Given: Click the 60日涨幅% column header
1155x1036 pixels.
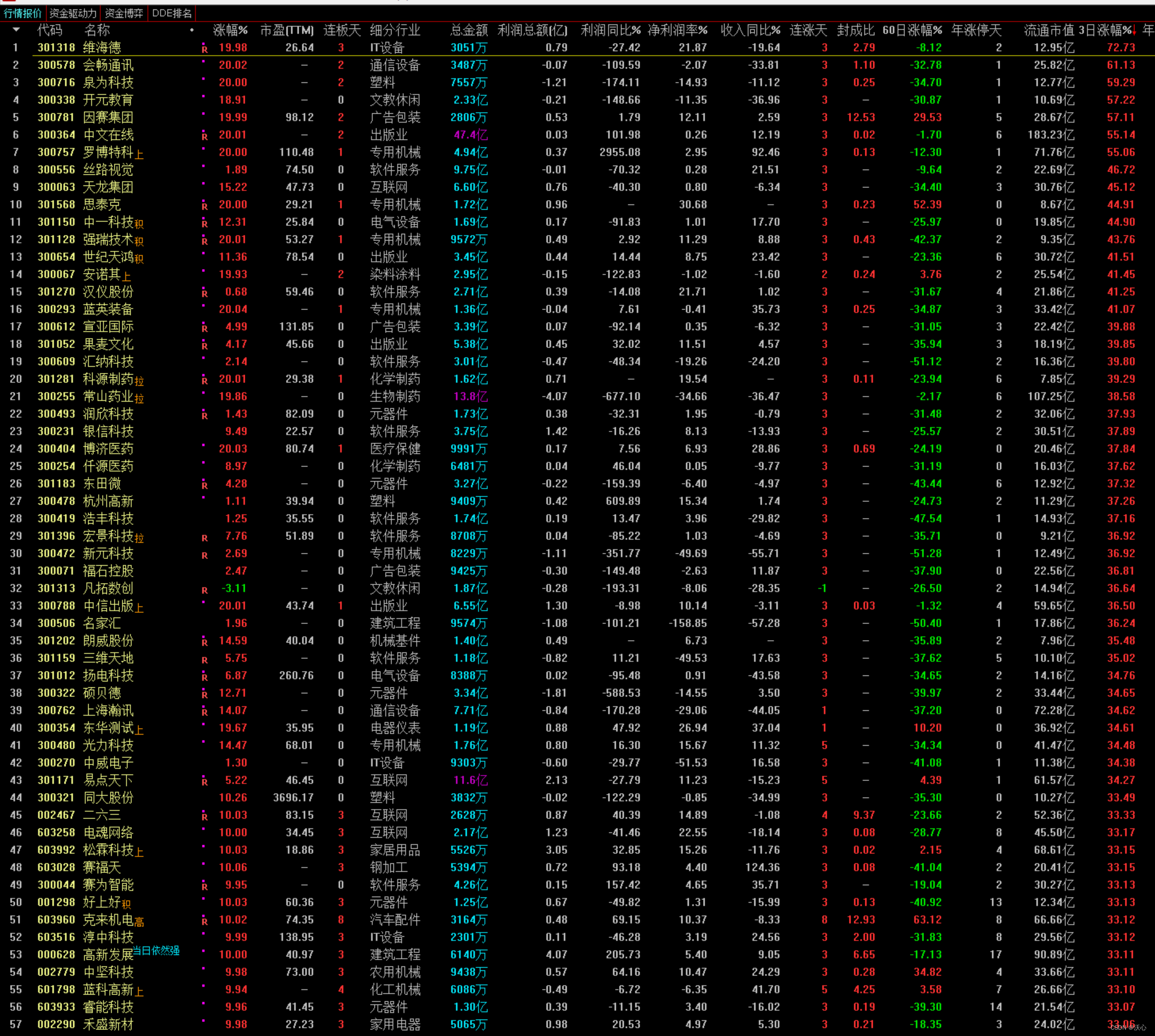Looking at the screenshot, I should (x=912, y=30).
